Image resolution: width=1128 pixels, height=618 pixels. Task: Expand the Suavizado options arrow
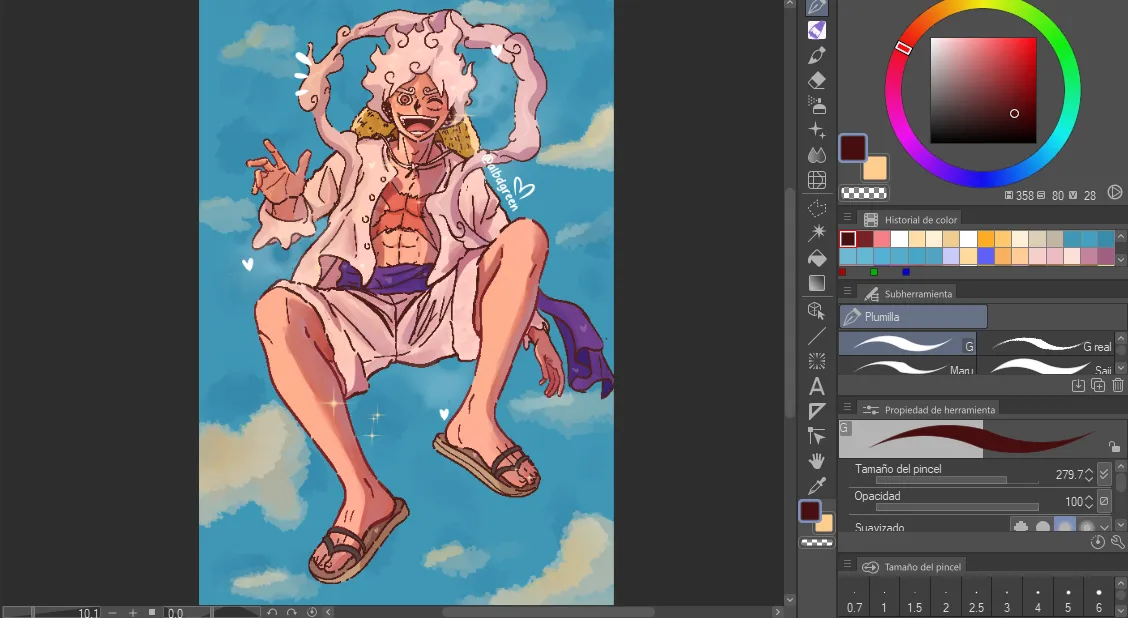click(1104, 527)
